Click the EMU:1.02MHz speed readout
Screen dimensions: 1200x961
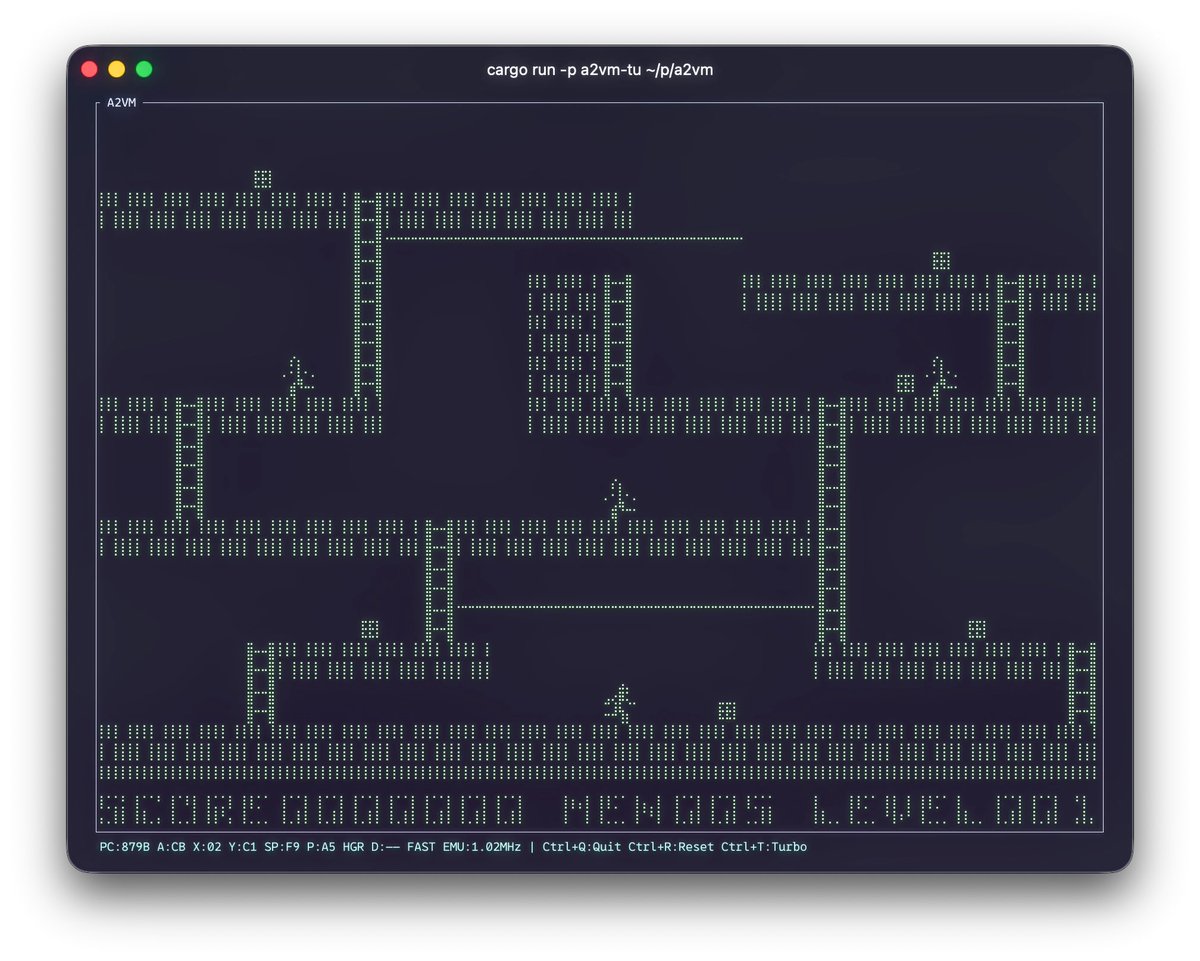coord(482,847)
